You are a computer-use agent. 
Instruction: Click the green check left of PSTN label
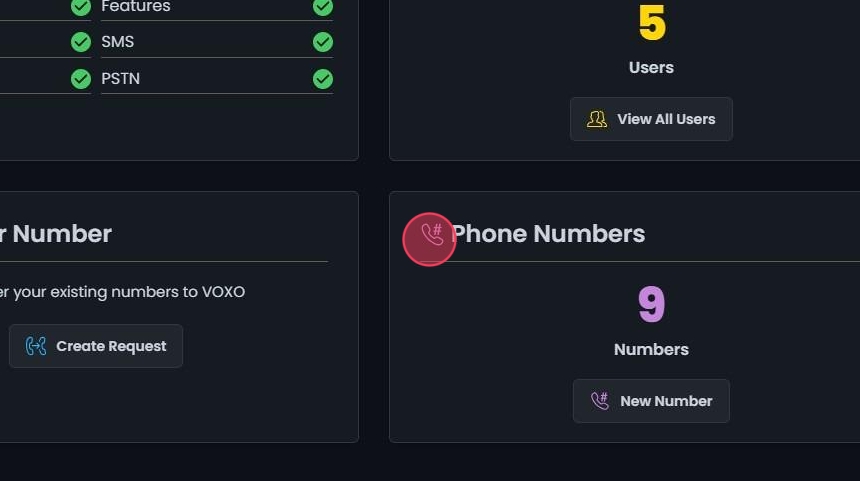click(x=81, y=78)
